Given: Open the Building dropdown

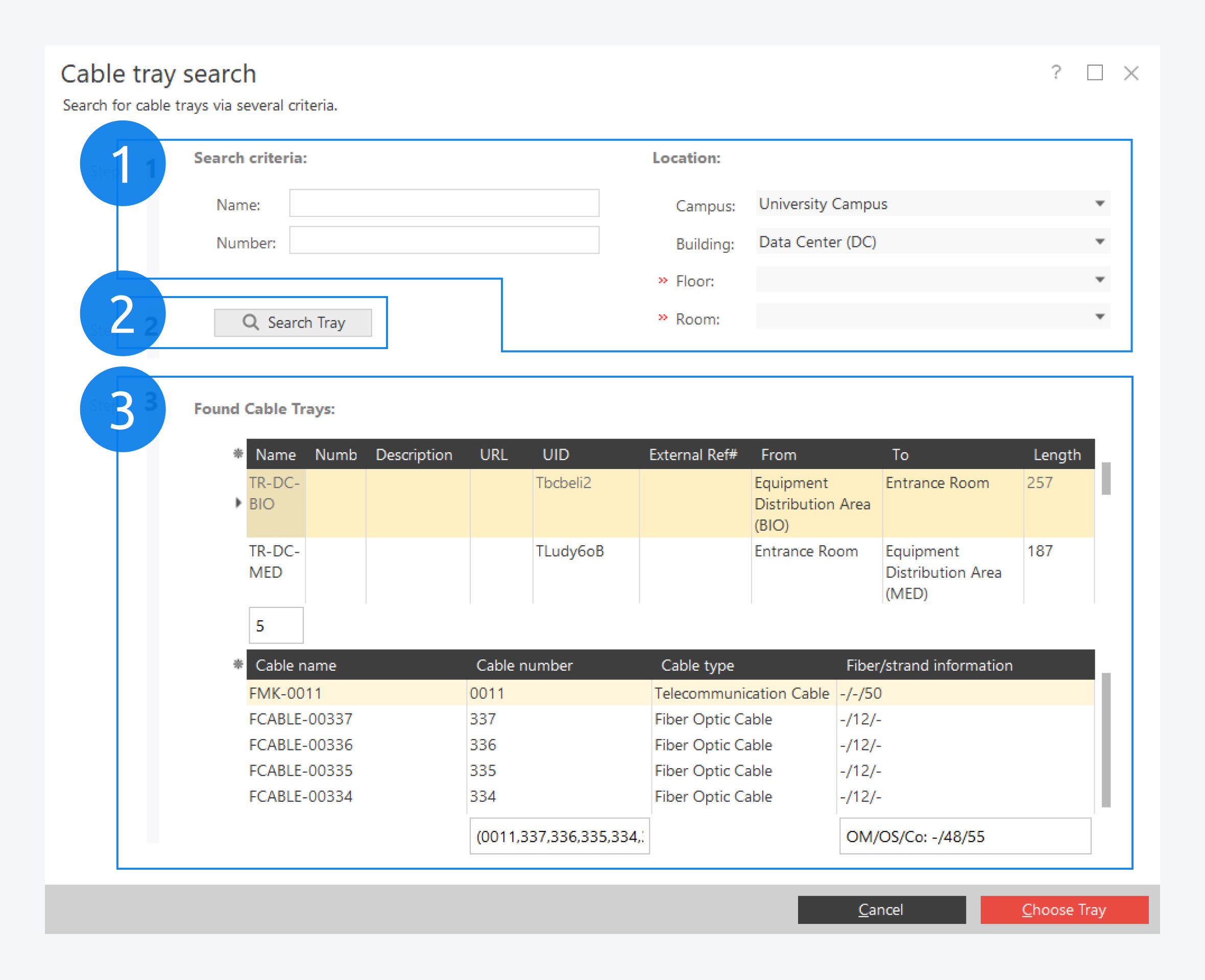Looking at the screenshot, I should 1099,241.
